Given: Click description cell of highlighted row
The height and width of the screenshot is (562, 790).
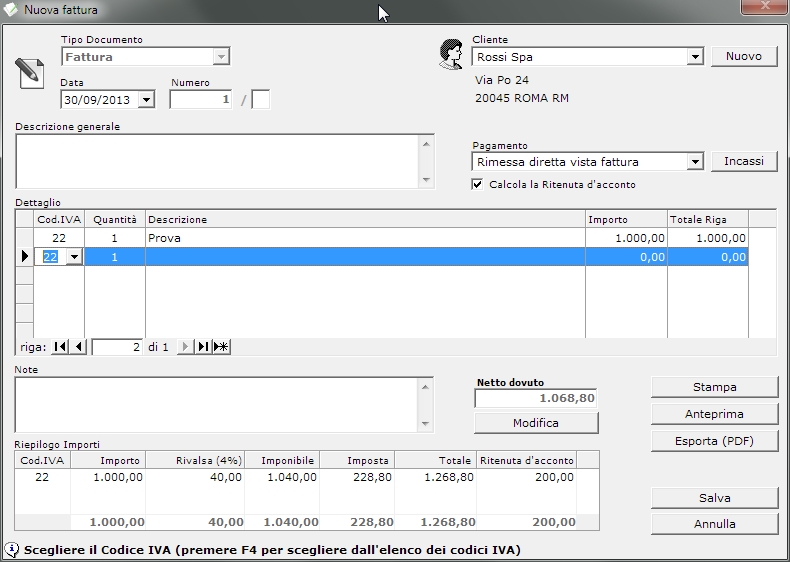Looking at the screenshot, I should pyautogui.click(x=365, y=257).
